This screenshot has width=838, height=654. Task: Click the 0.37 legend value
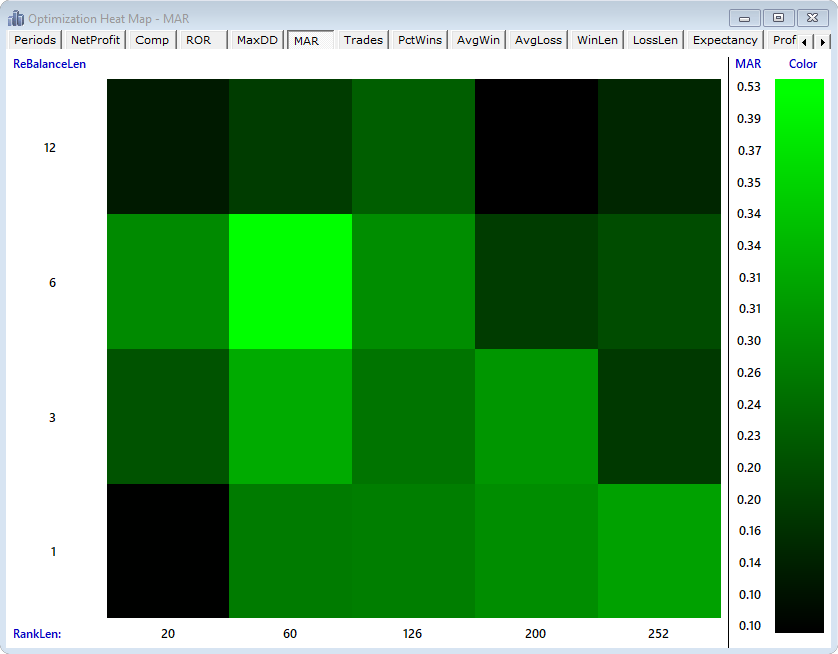point(749,151)
